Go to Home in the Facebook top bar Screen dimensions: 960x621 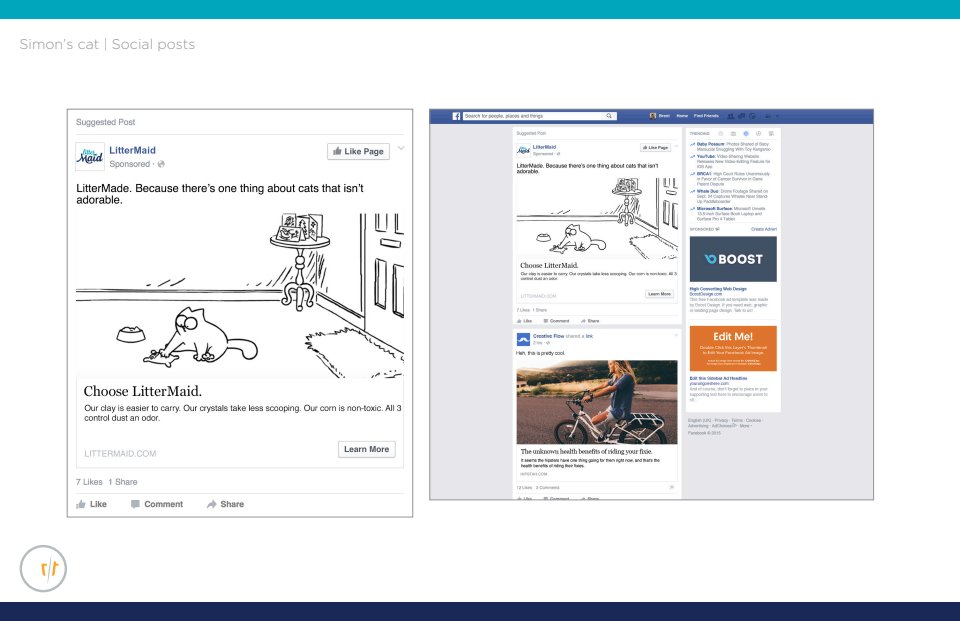point(682,116)
